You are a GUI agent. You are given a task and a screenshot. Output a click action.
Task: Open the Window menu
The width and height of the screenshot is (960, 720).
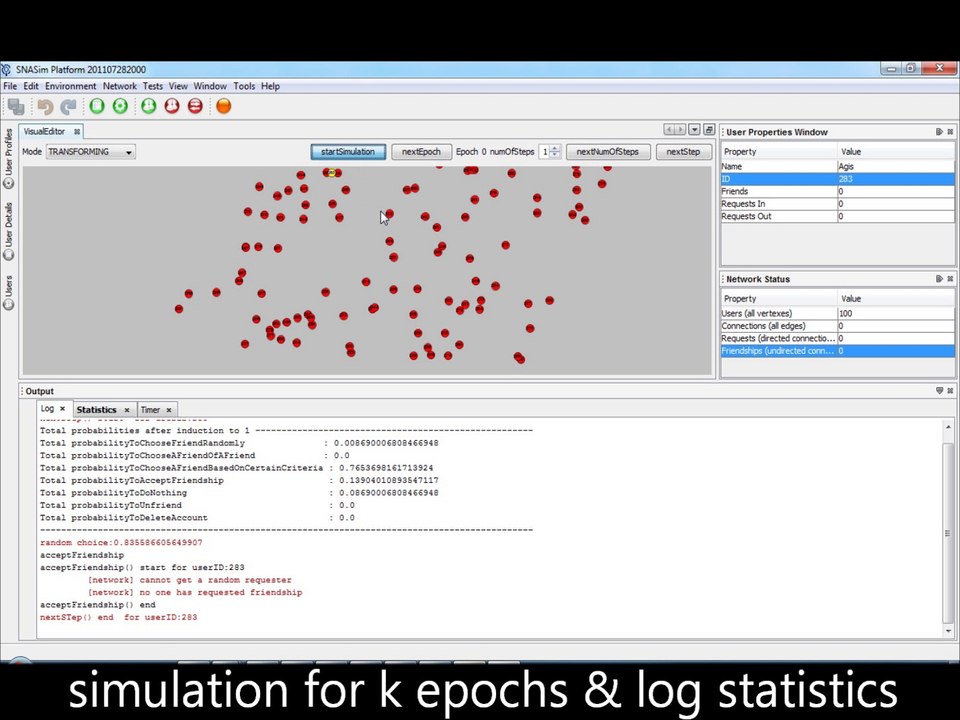click(210, 86)
